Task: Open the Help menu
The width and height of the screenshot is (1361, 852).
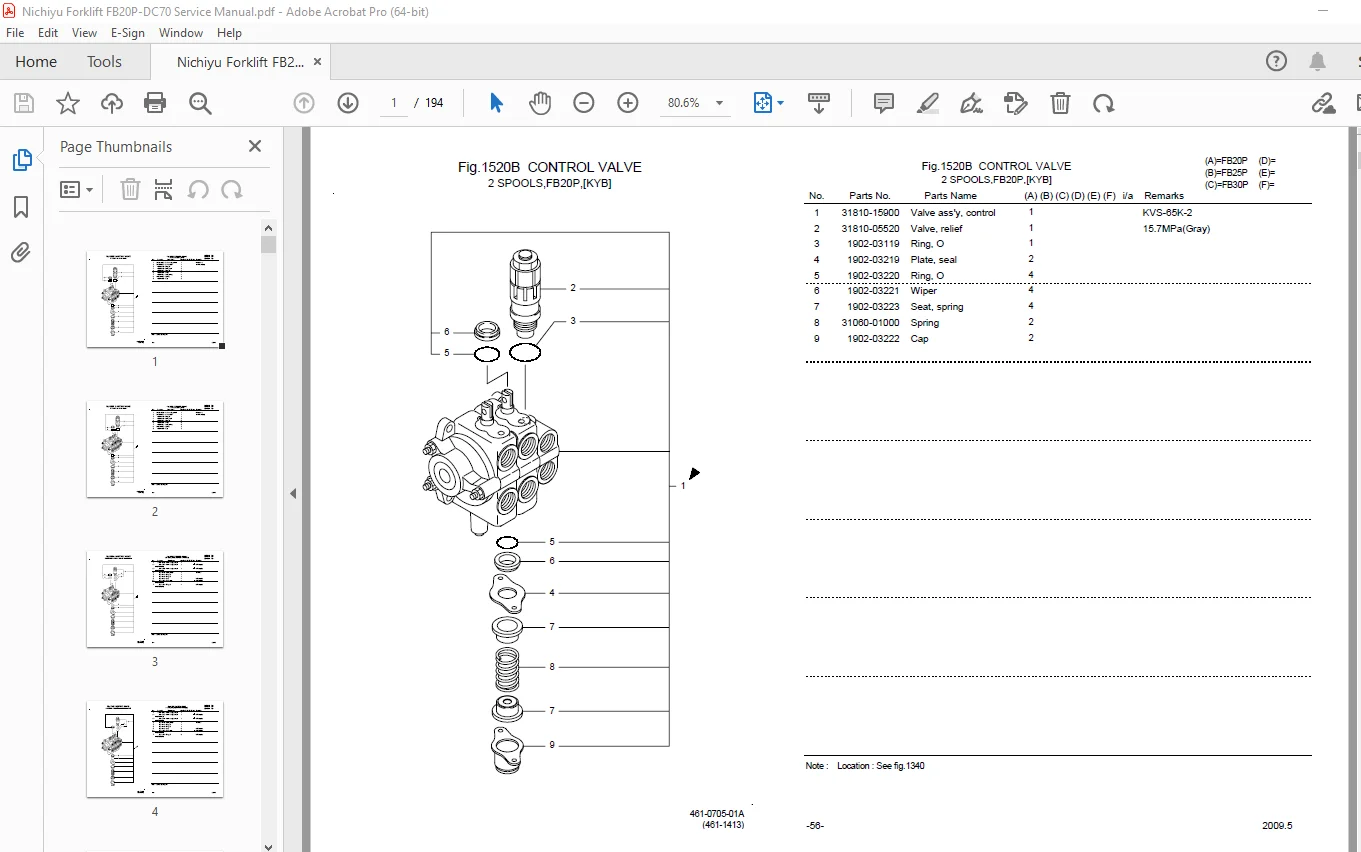Action: (230, 33)
